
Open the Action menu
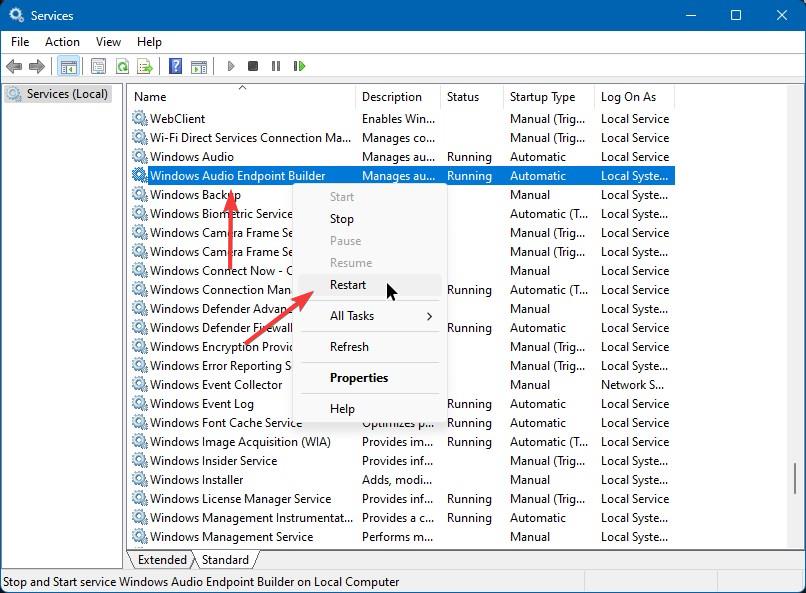click(61, 42)
